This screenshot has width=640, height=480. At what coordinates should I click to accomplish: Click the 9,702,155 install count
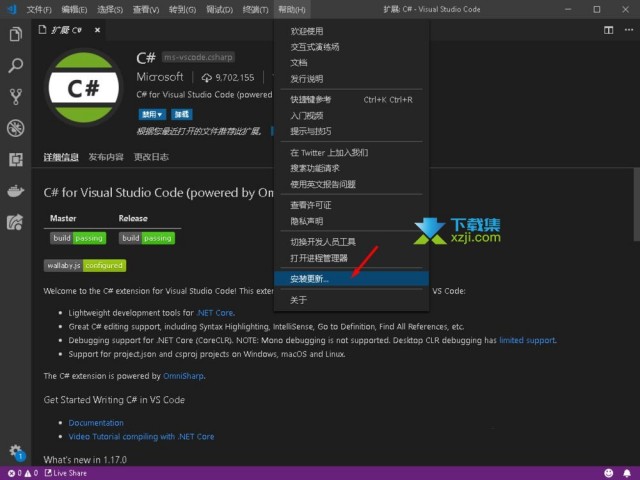pos(228,78)
